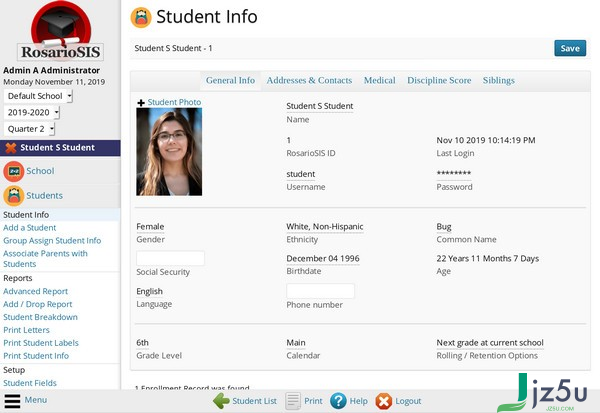Open the Student Breakdown link
600x413 pixels.
point(40,317)
